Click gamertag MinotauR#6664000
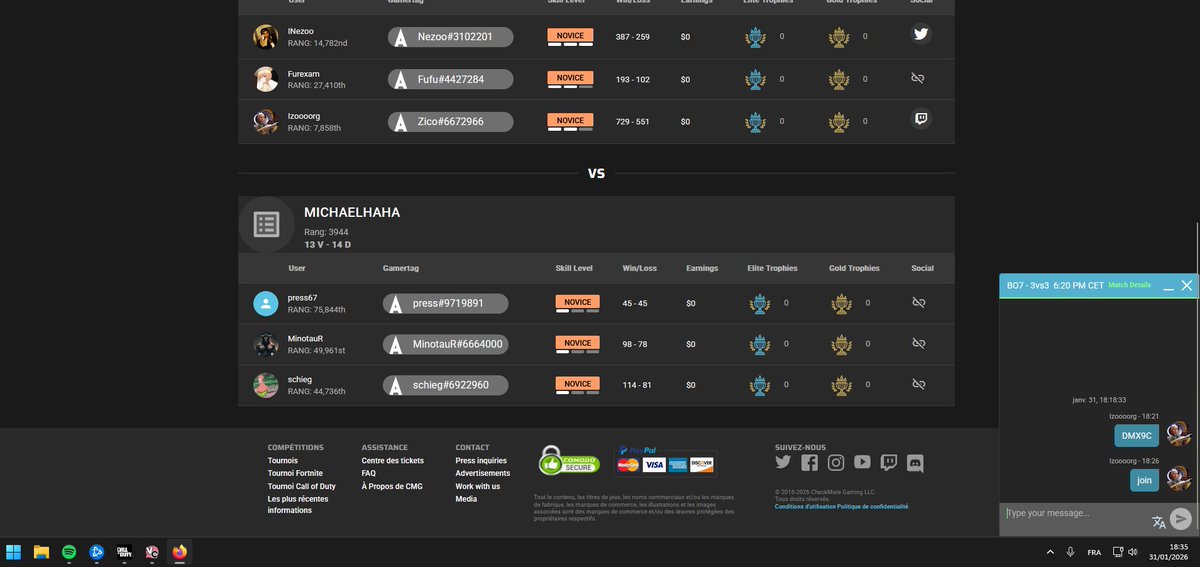Viewport: 1200px width, 567px height. click(446, 344)
